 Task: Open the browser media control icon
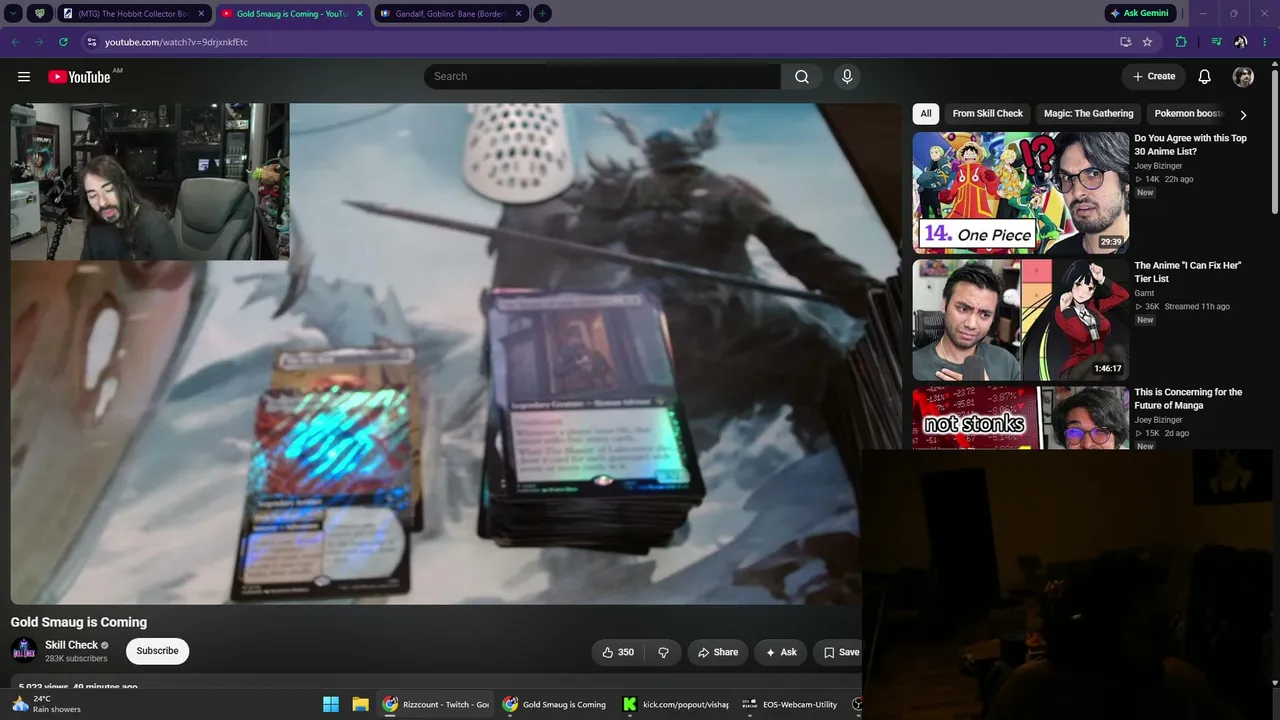(x=1216, y=42)
